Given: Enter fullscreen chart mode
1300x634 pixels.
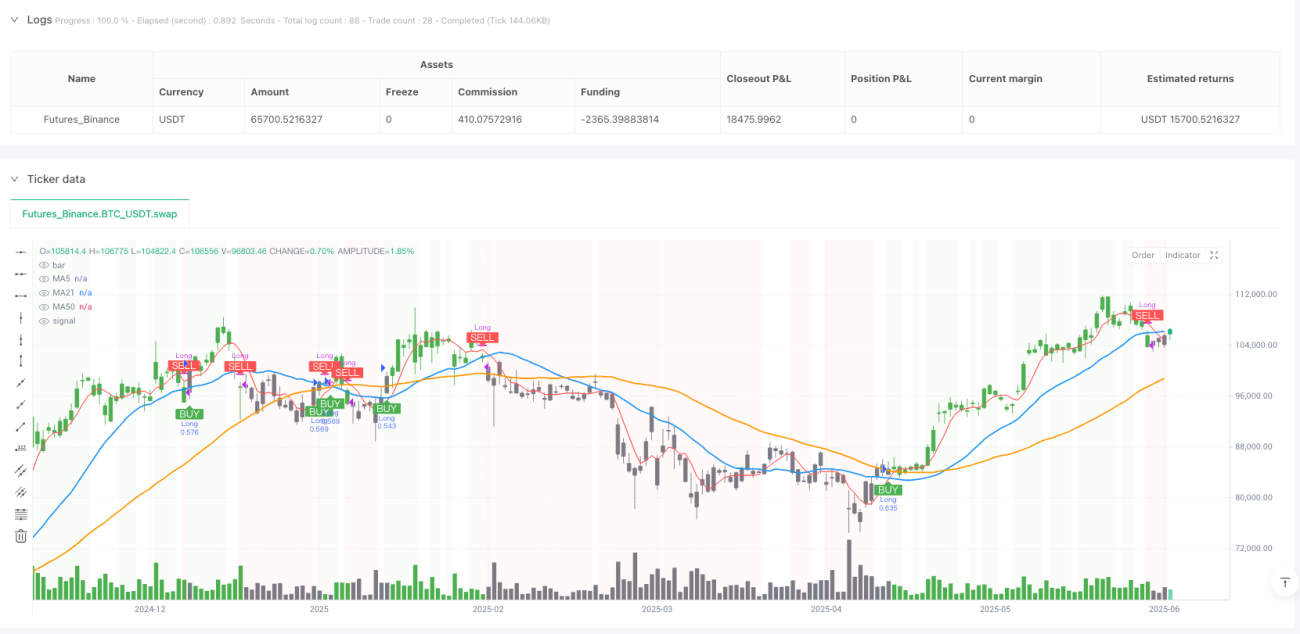Looking at the screenshot, I should 1214,255.
